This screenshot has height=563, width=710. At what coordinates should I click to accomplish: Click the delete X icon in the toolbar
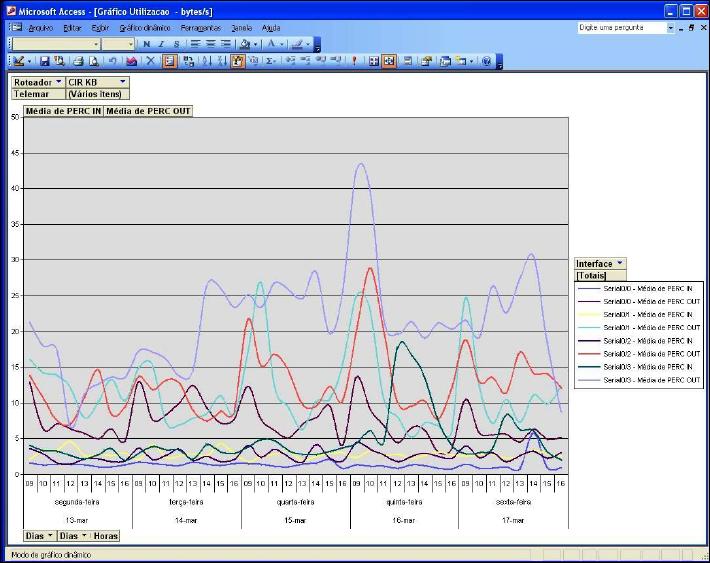coord(150,61)
